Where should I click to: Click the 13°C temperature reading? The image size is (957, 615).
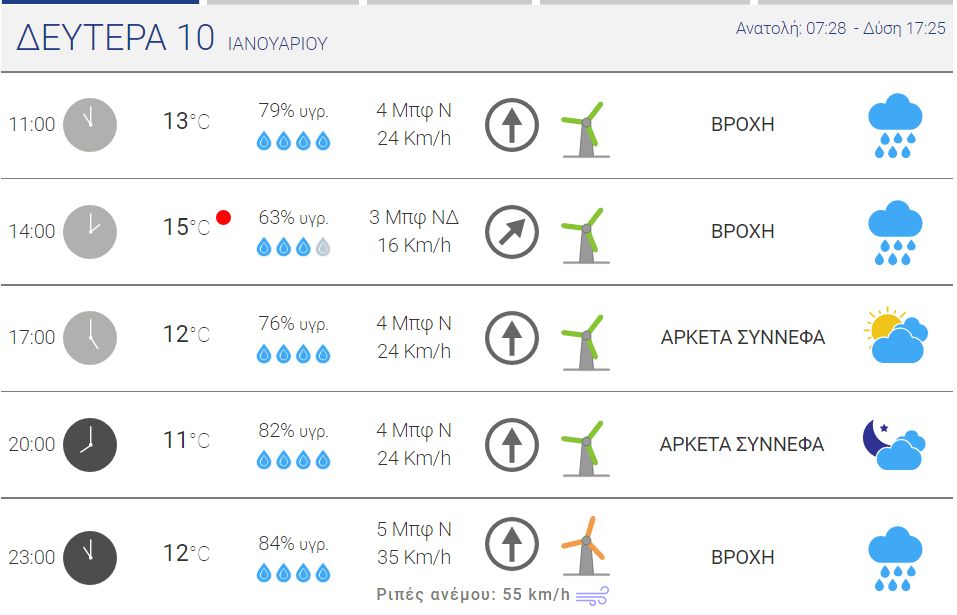(186, 121)
